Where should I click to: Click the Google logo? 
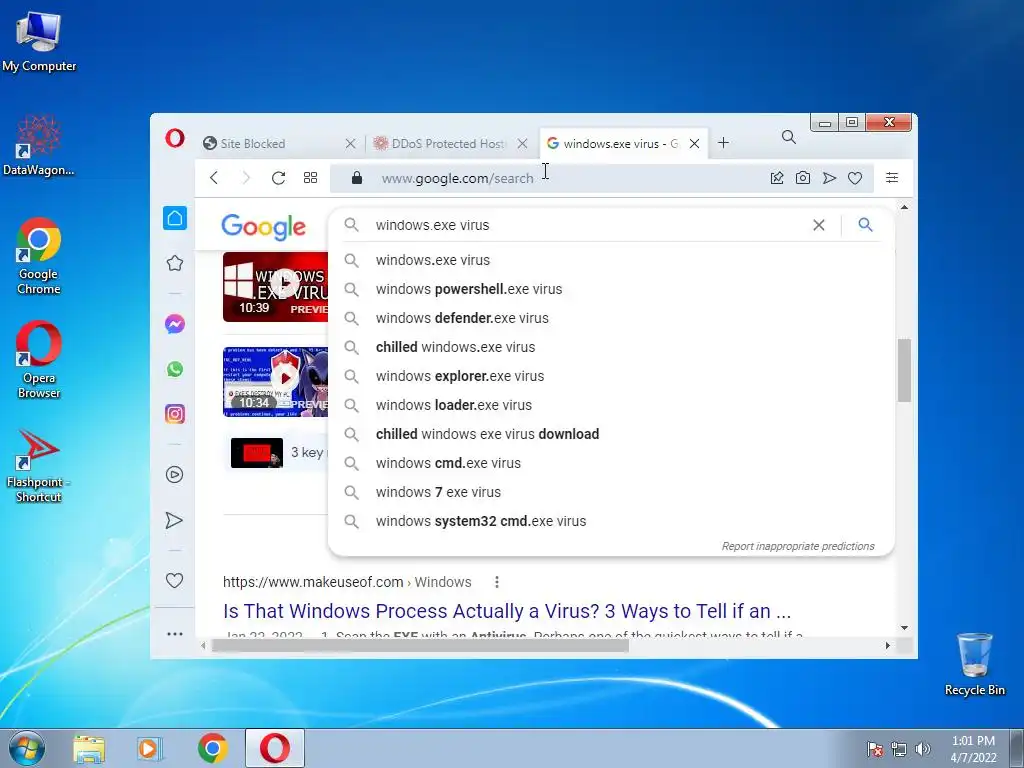click(263, 227)
